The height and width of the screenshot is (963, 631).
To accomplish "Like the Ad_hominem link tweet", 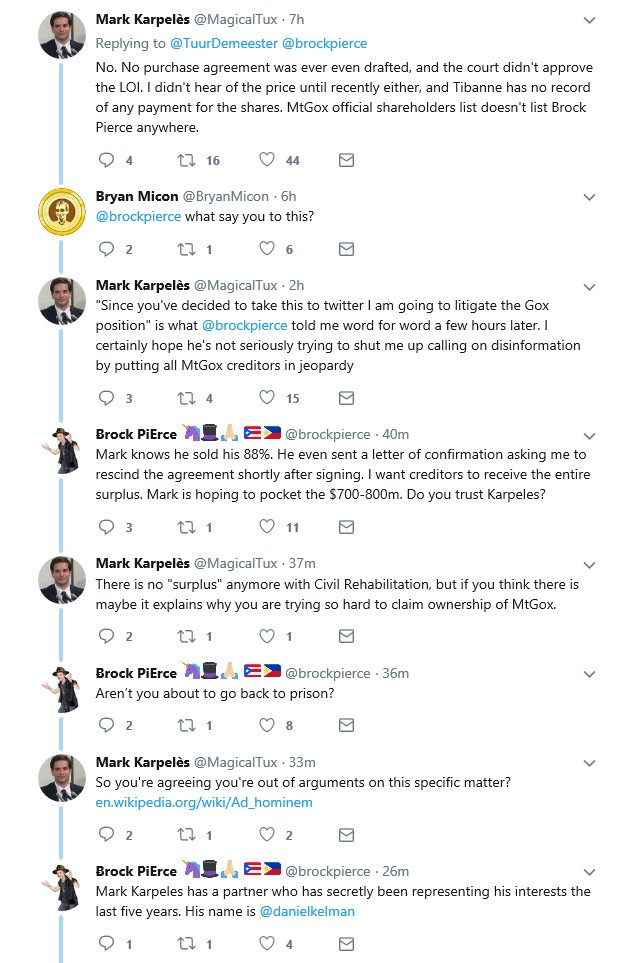I will 267,834.
